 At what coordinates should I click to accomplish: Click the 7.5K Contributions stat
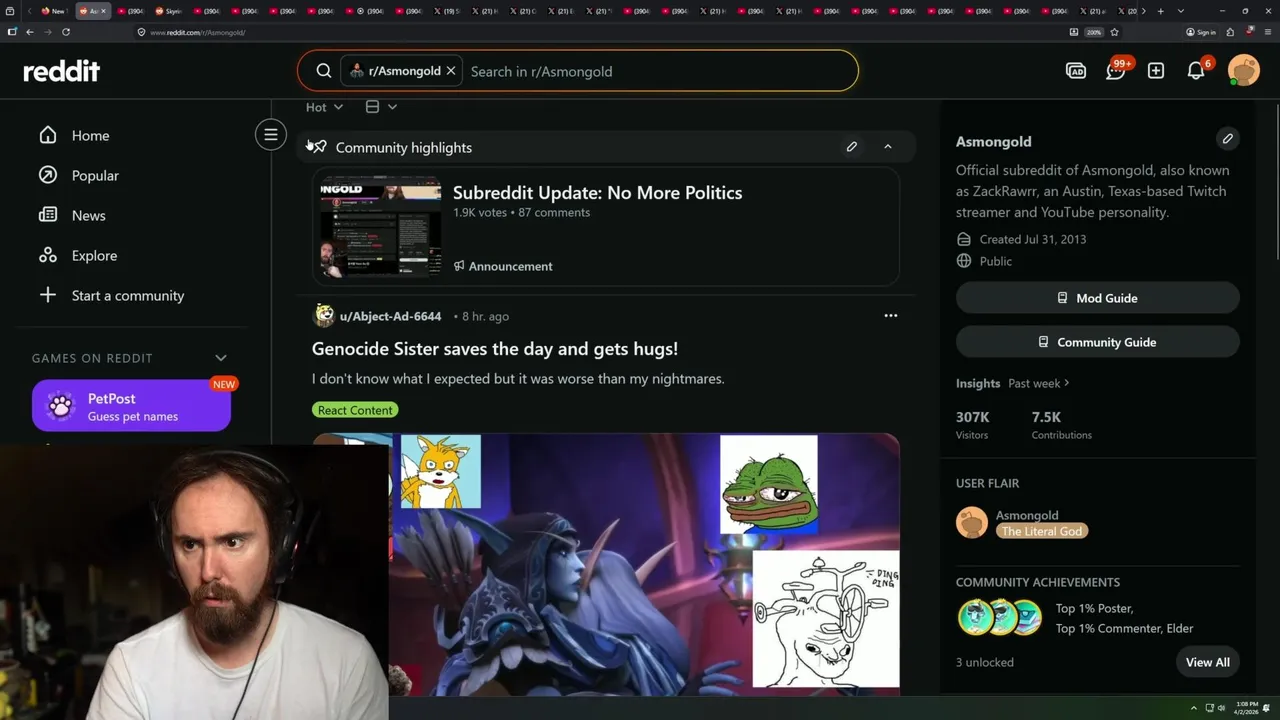pos(1061,425)
